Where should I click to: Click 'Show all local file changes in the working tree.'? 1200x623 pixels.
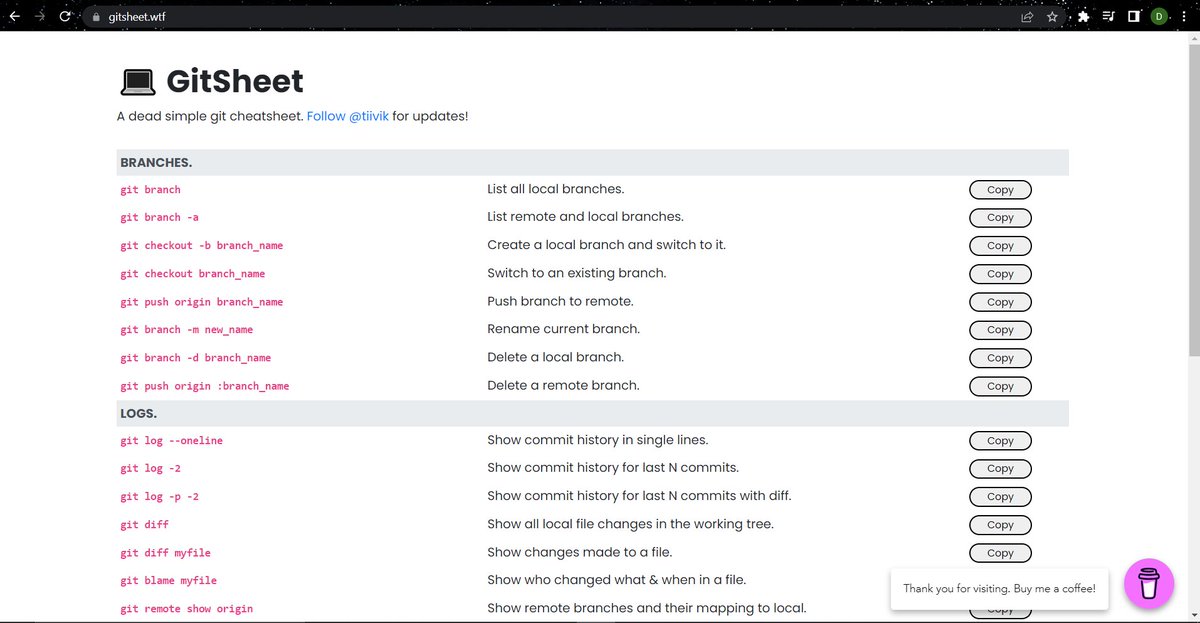[631, 524]
